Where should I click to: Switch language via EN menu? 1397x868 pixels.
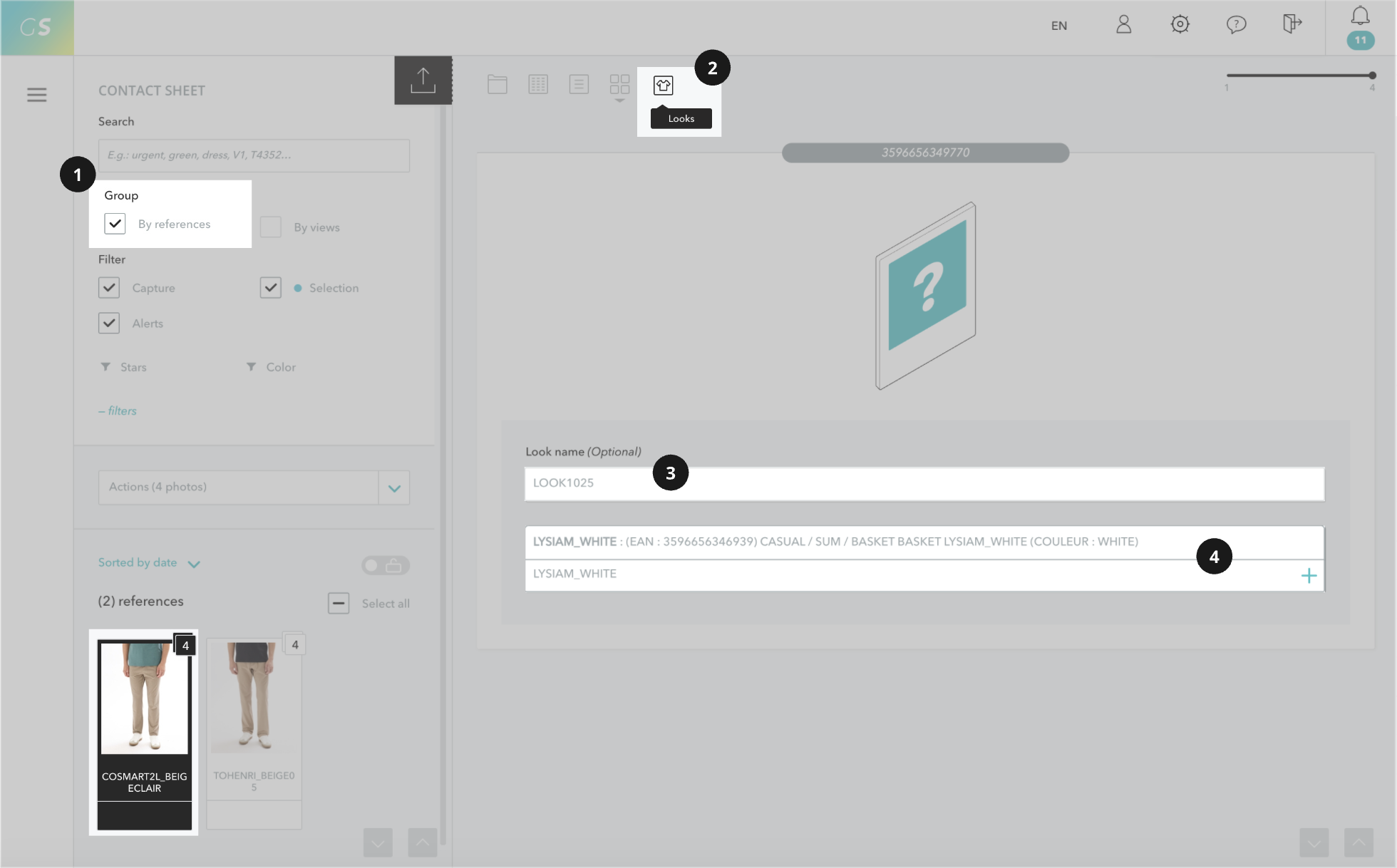1058,26
